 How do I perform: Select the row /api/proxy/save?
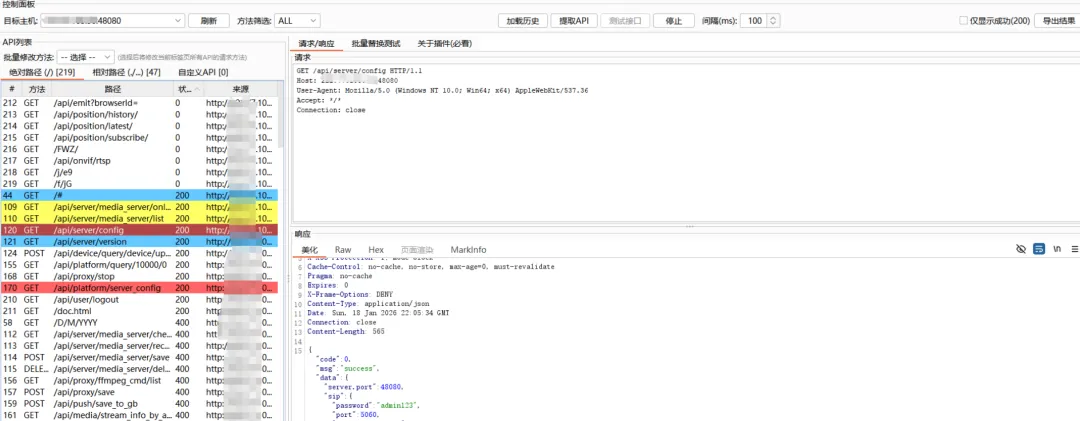click(x=138, y=391)
